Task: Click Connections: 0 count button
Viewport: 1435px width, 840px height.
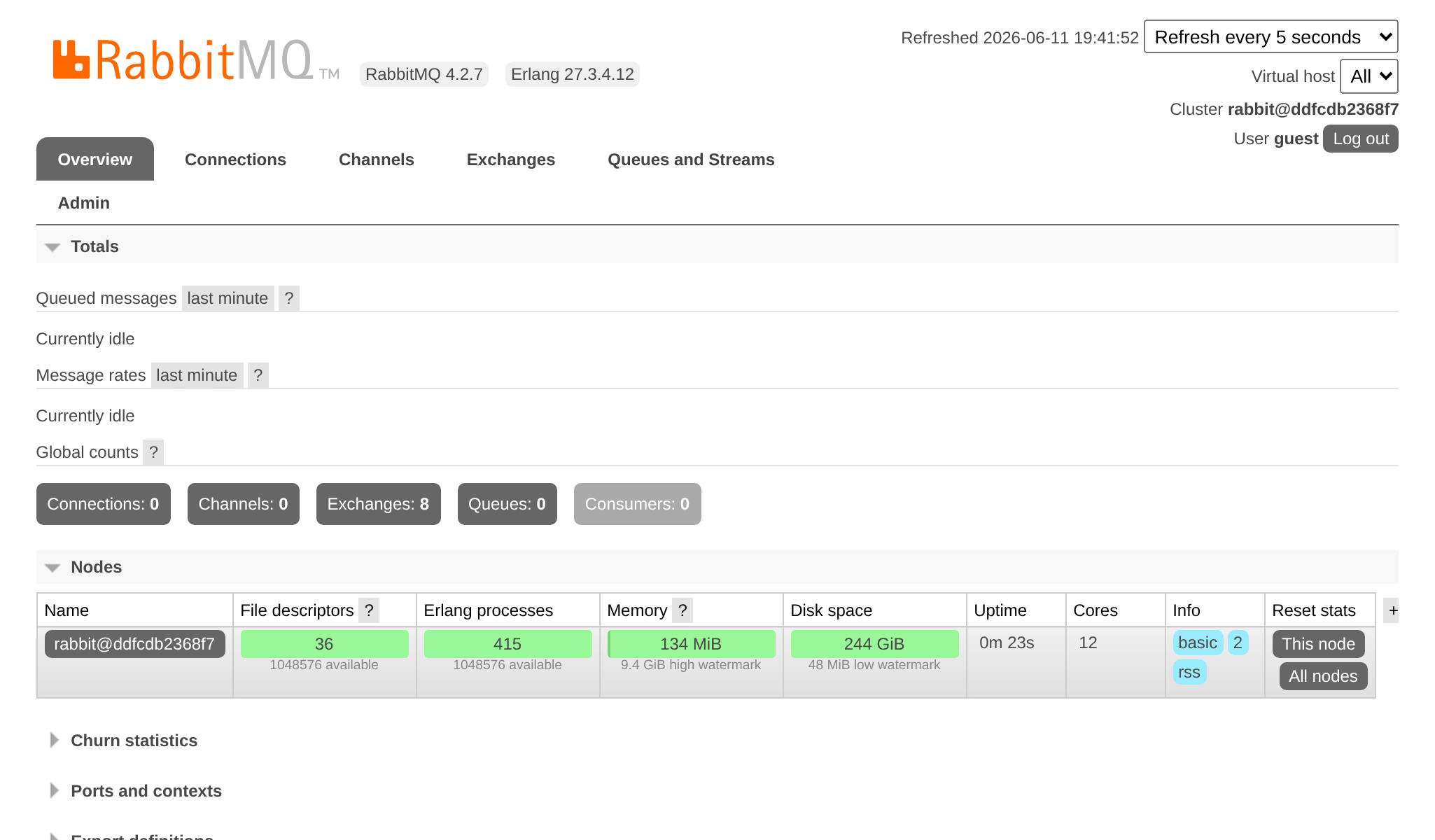Action: click(x=104, y=504)
